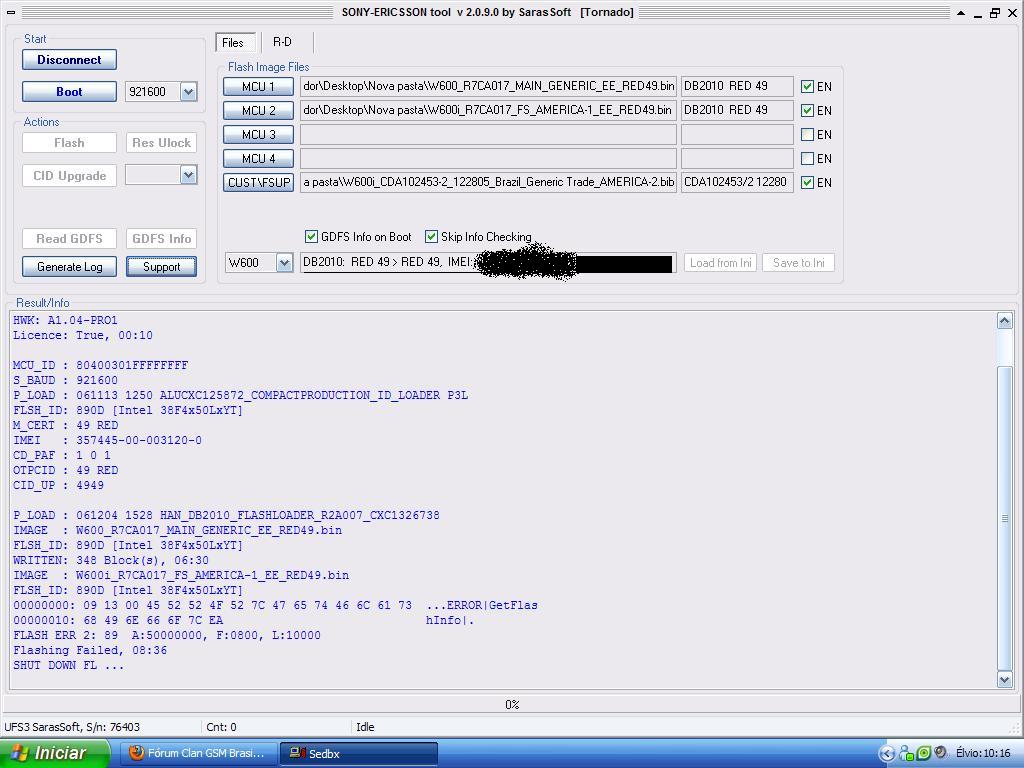
Task: Click the CDA102453/2 12280 info field
Action: [x=737, y=182]
